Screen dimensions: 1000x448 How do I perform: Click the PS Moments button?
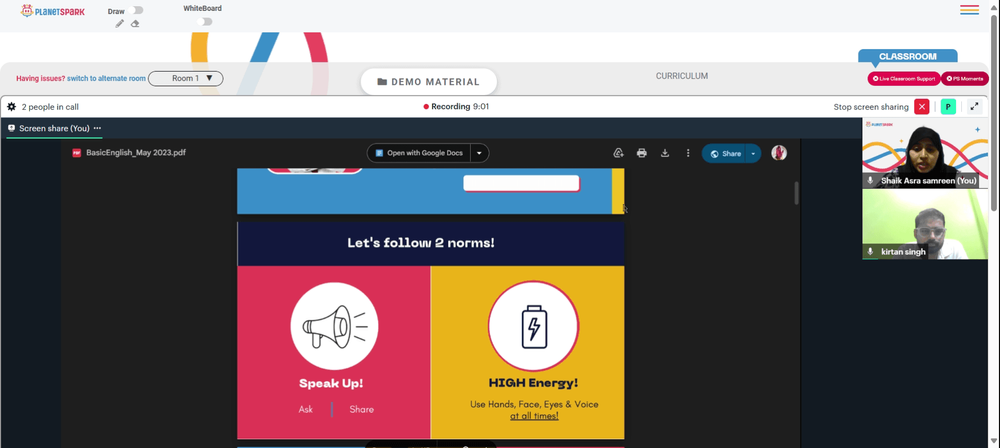965,78
